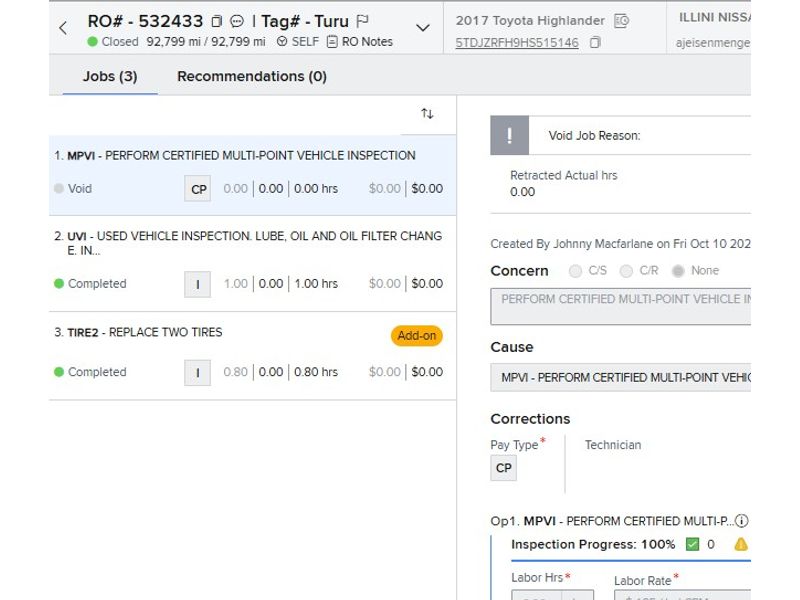Image resolution: width=800 pixels, height=600 pixels.
Task: Select the None concern radio button
Action: 679,271
